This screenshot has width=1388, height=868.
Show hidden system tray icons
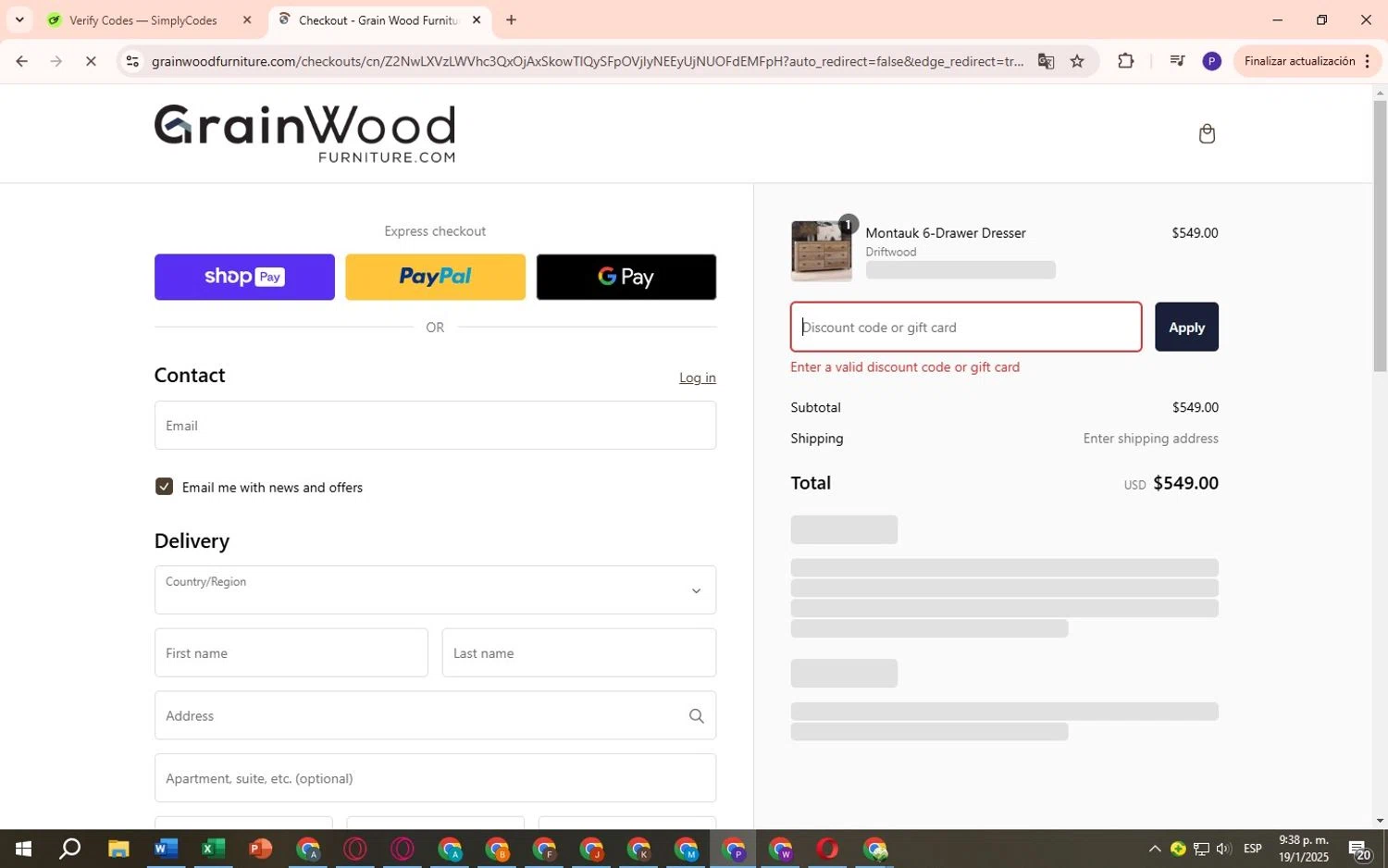tap(1154, 849)
